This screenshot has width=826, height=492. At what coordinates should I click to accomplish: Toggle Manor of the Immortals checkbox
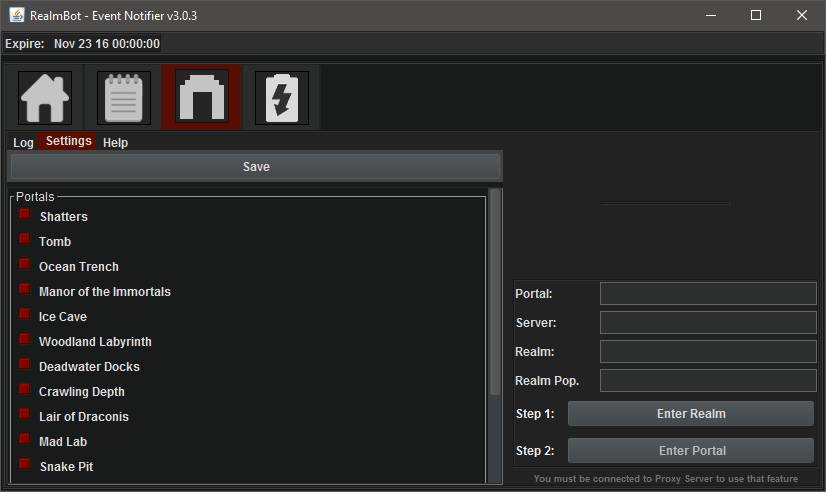point(25,289)
